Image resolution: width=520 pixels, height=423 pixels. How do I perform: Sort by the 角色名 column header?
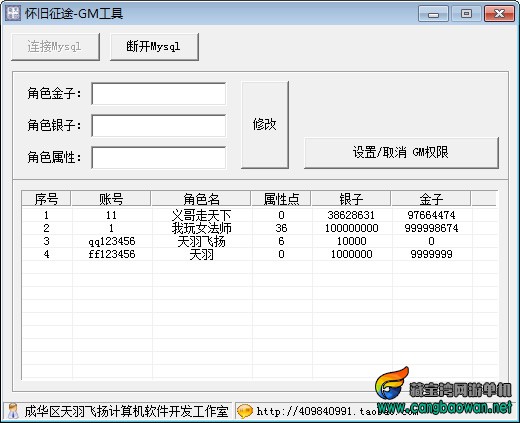(x=201, y=199)
